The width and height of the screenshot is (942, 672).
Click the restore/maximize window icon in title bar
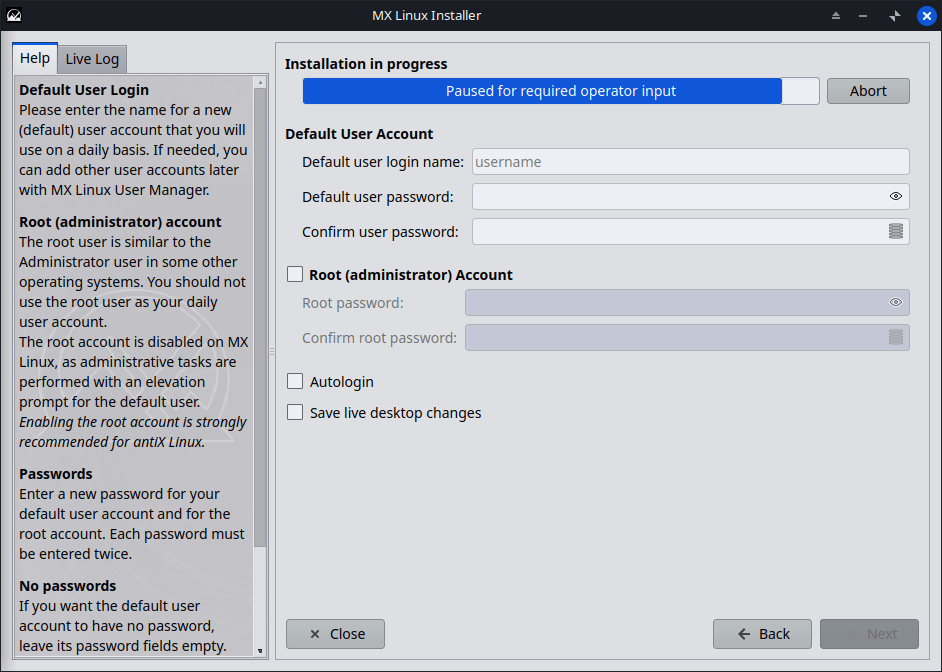pos(895,16)
